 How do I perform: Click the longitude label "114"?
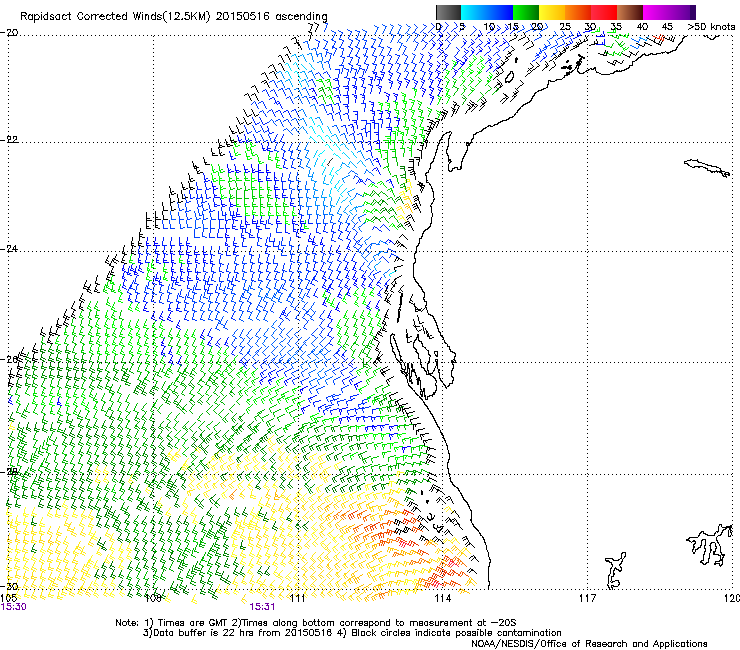tap(442, 598)
